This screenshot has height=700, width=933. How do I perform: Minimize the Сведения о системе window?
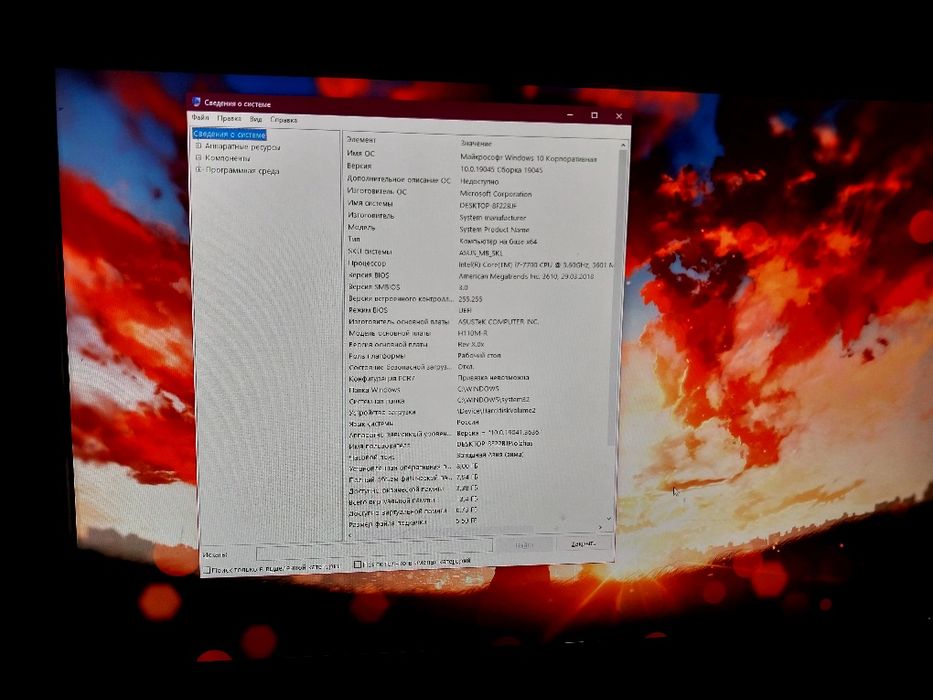click(571, 114)
